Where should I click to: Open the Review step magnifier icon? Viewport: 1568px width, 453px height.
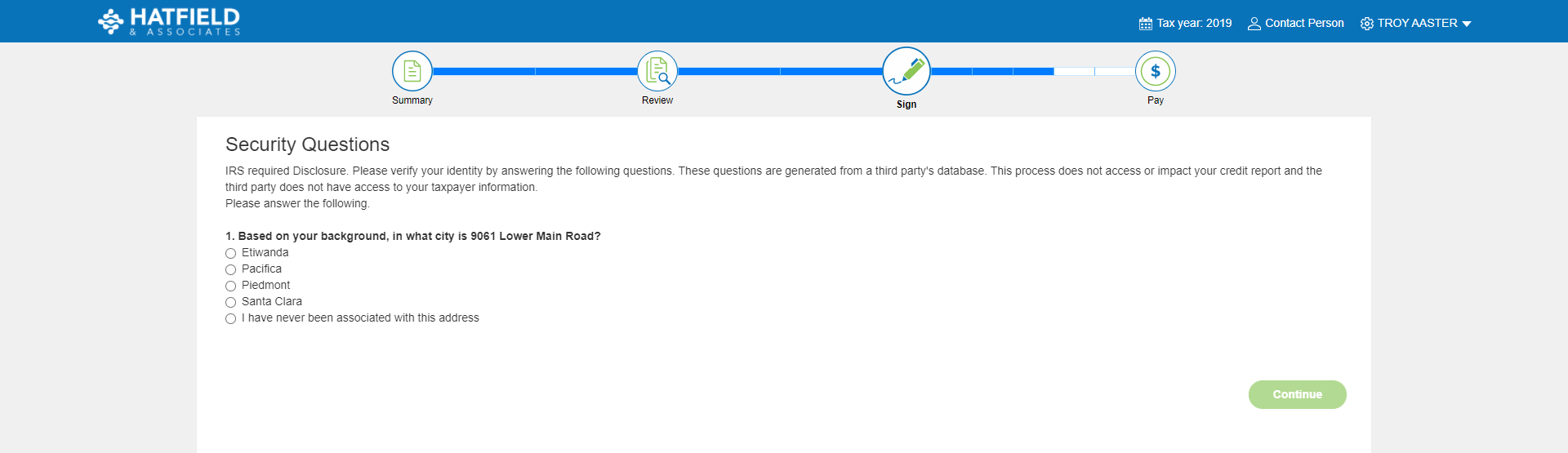(x=657, y=71)
